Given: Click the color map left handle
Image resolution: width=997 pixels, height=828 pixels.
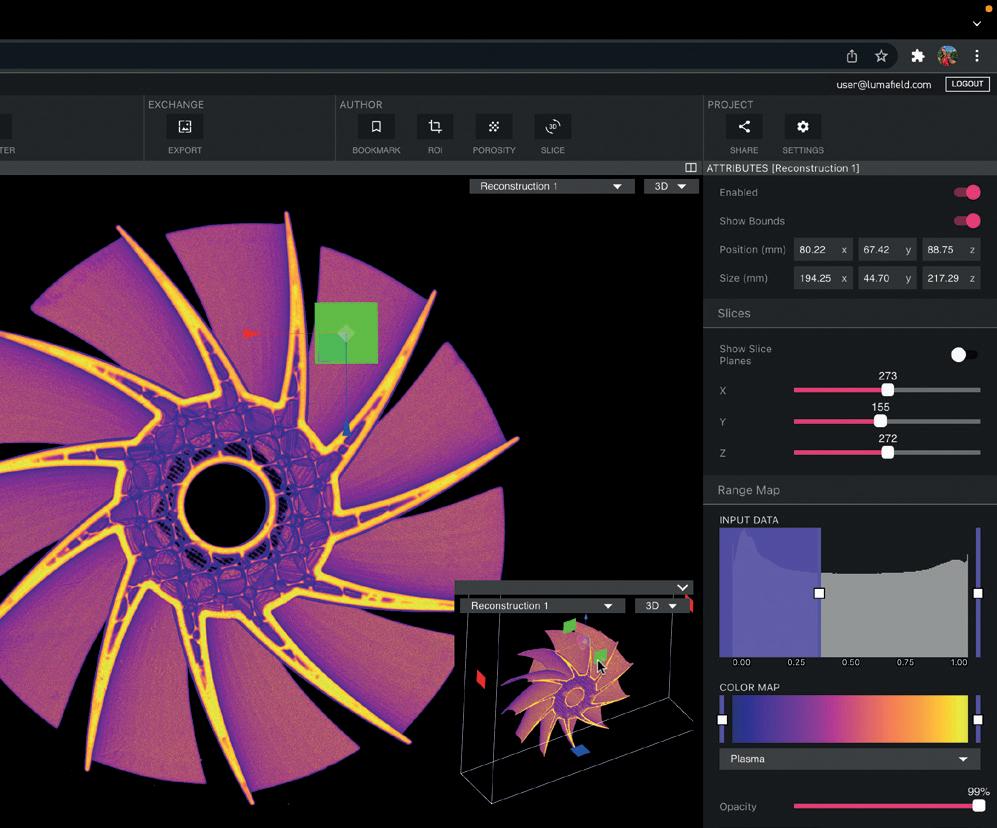Looking at the screenshot, I should point(722,720).
